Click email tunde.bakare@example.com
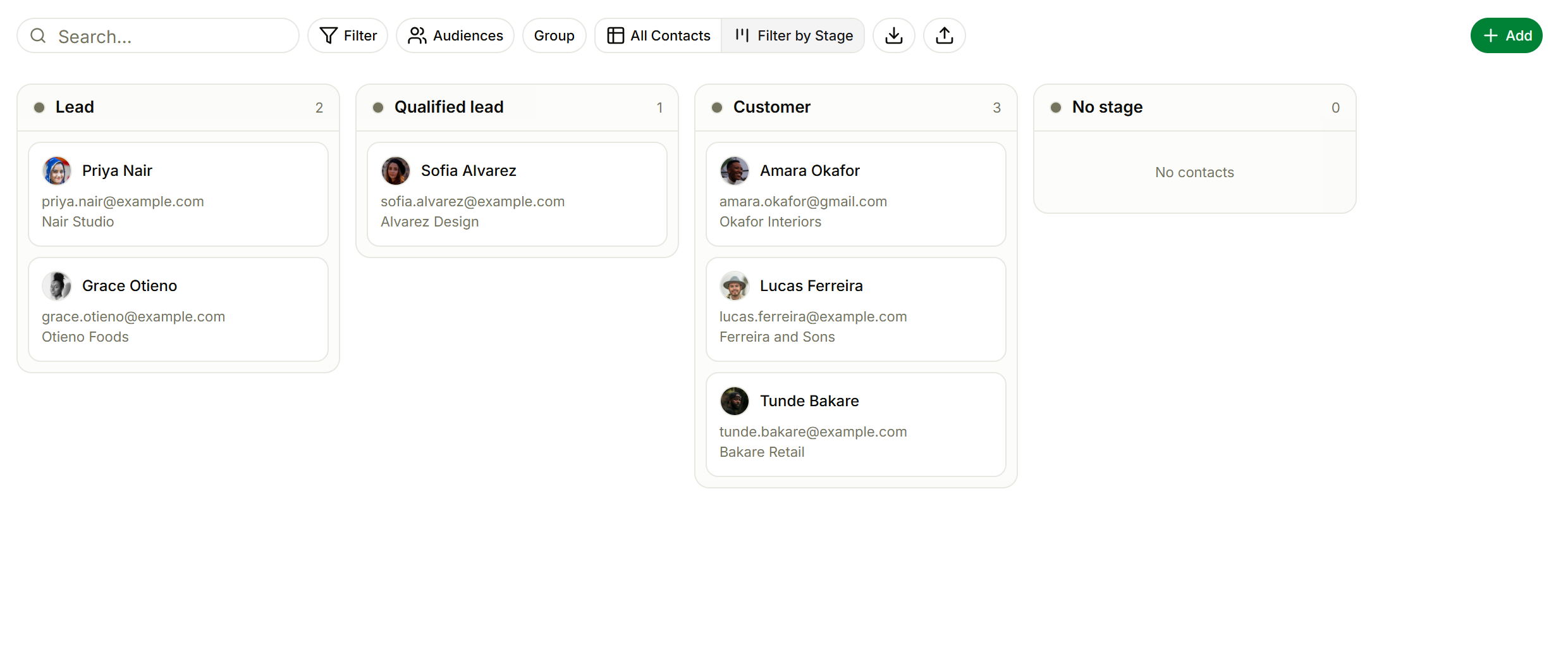The width and height of the screenshot is (1568, 658). pos(813,432)
